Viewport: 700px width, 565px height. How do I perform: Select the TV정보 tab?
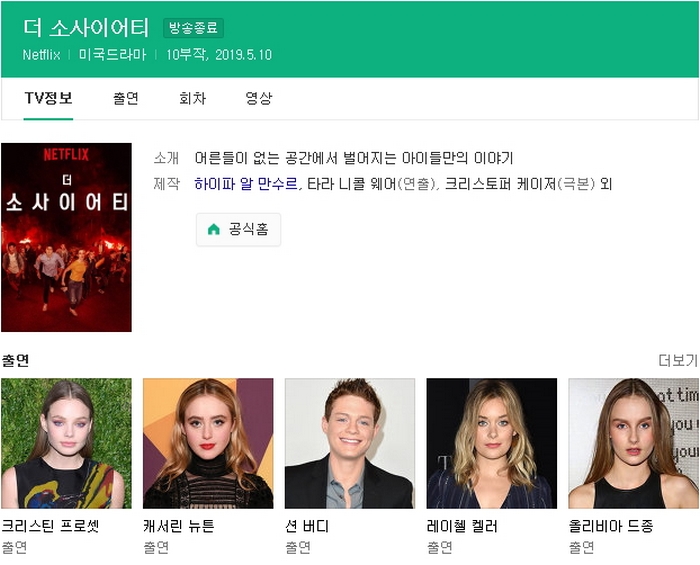(48, 98)
